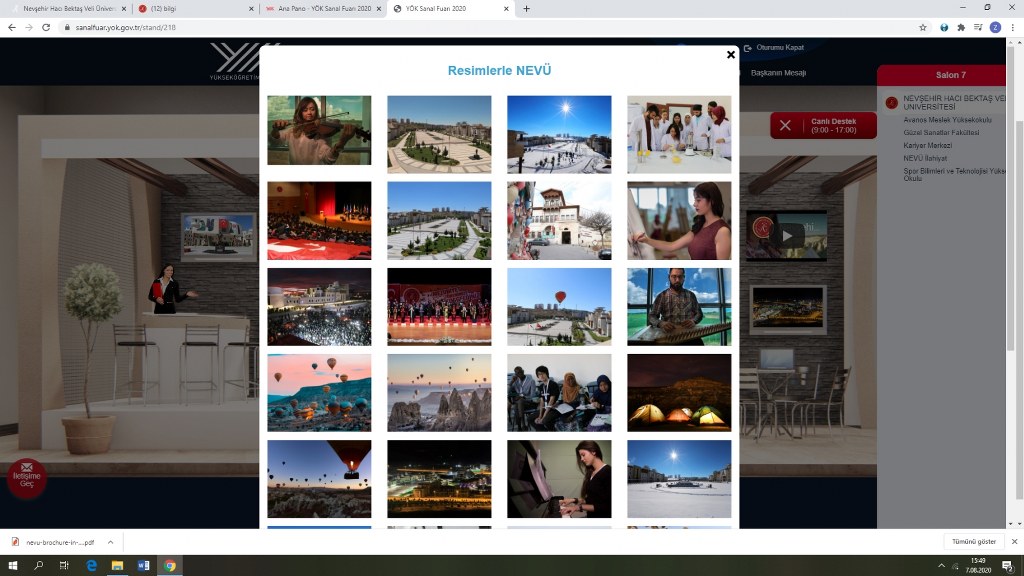Expand options for nevu-brochure PDF download
1024x576 pixels.
point(110,542)
